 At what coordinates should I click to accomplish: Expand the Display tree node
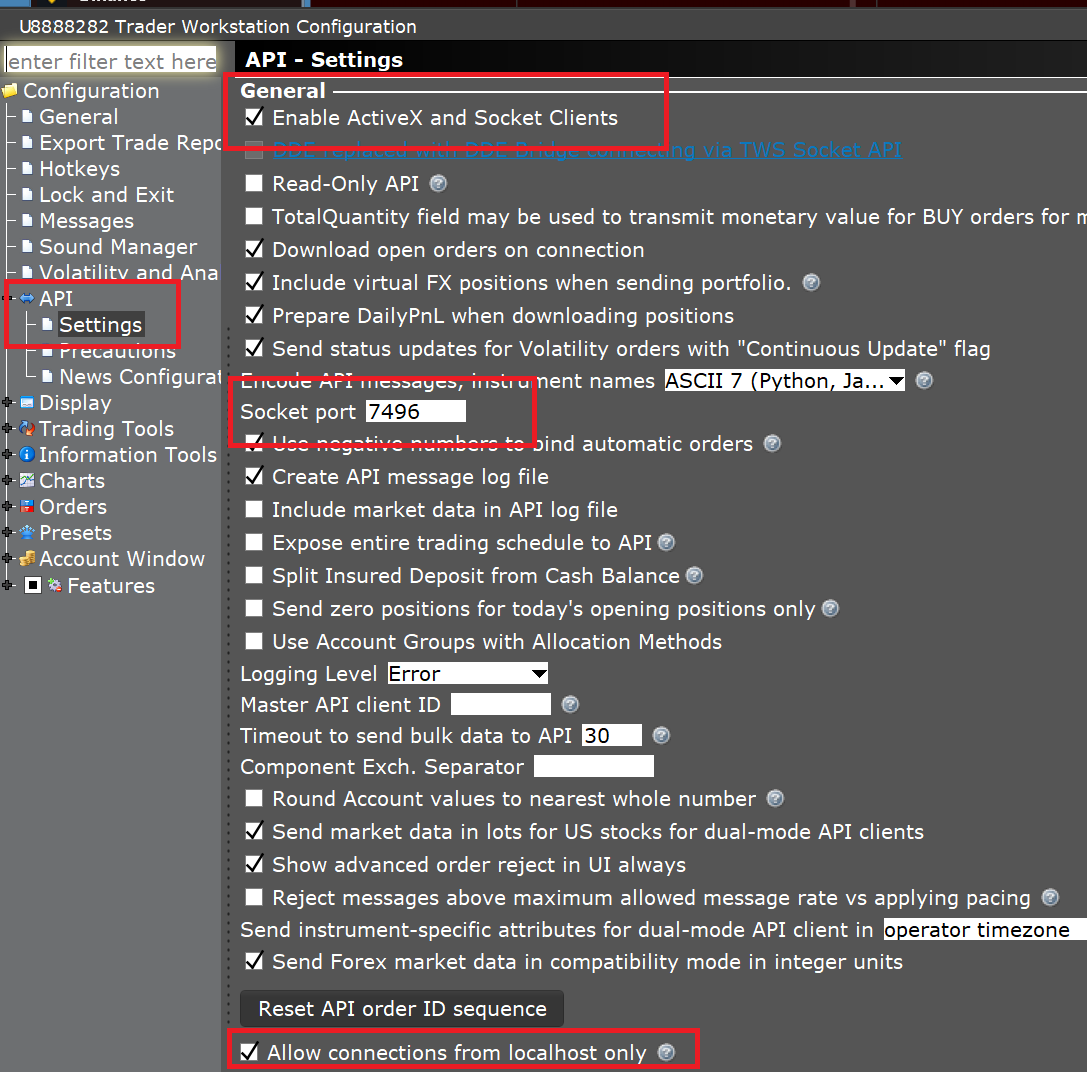tap(8, 402)
